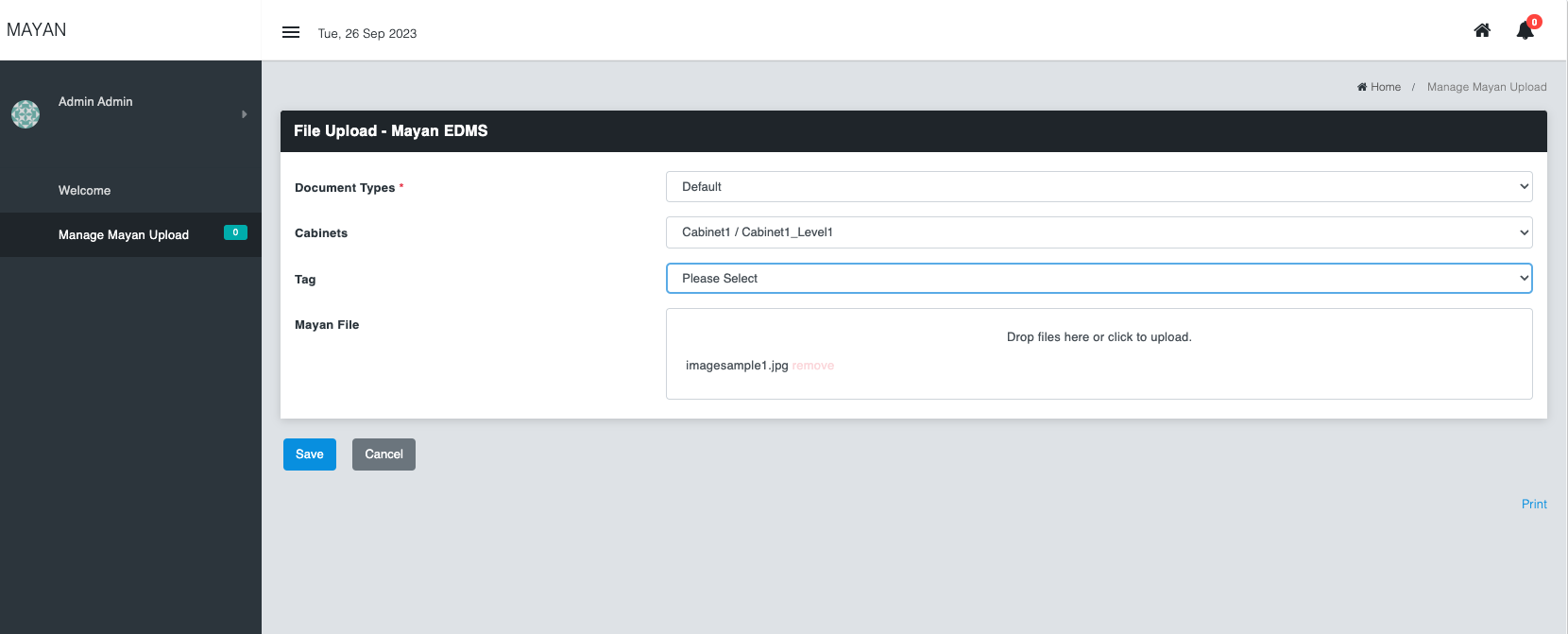Screen dimensions: 1568x634
Task: Select Welcome in the sidebar
Action: 85,191
